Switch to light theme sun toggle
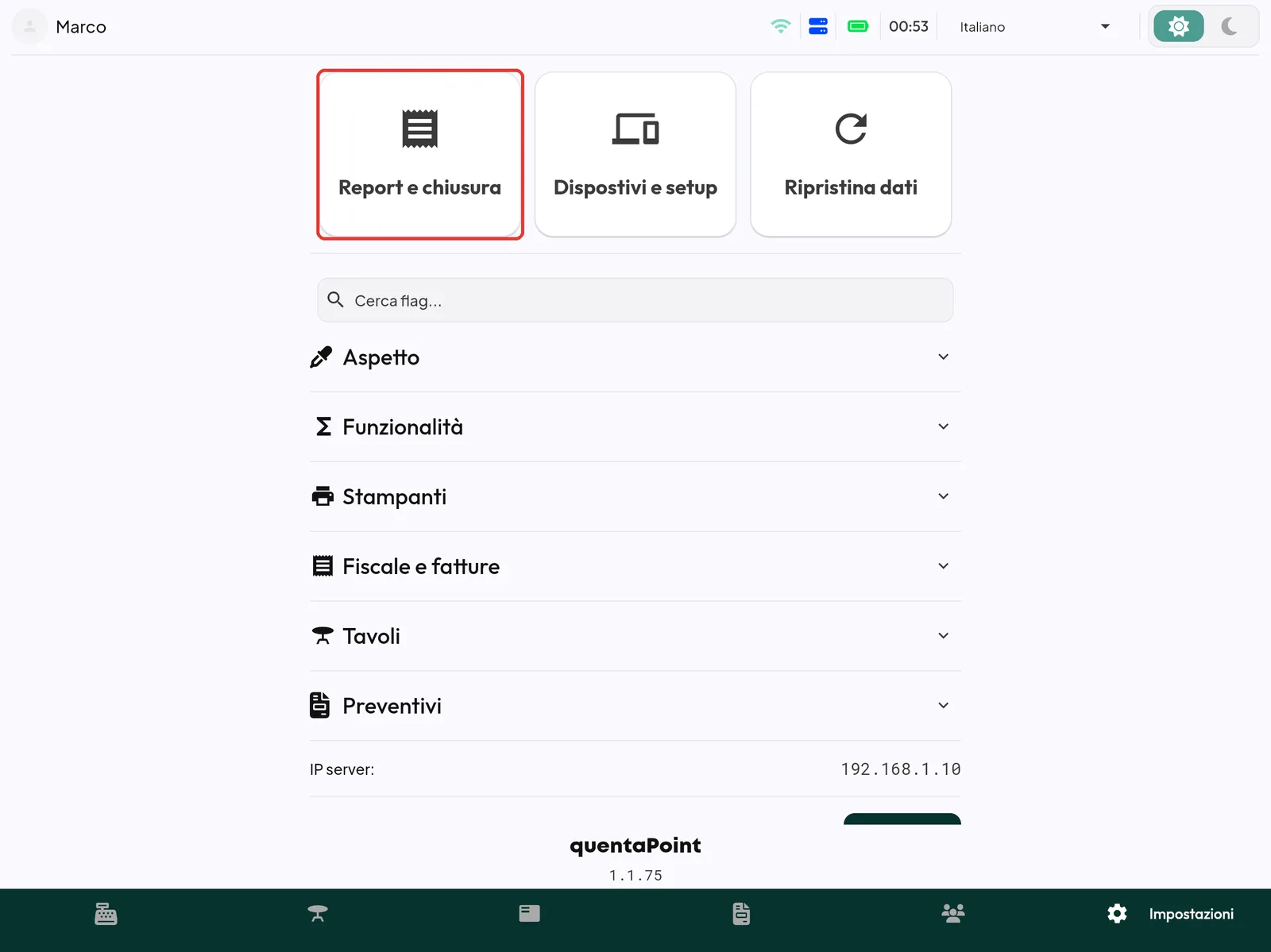Viewport: 1271px width, 952px height. point(1179,26)
